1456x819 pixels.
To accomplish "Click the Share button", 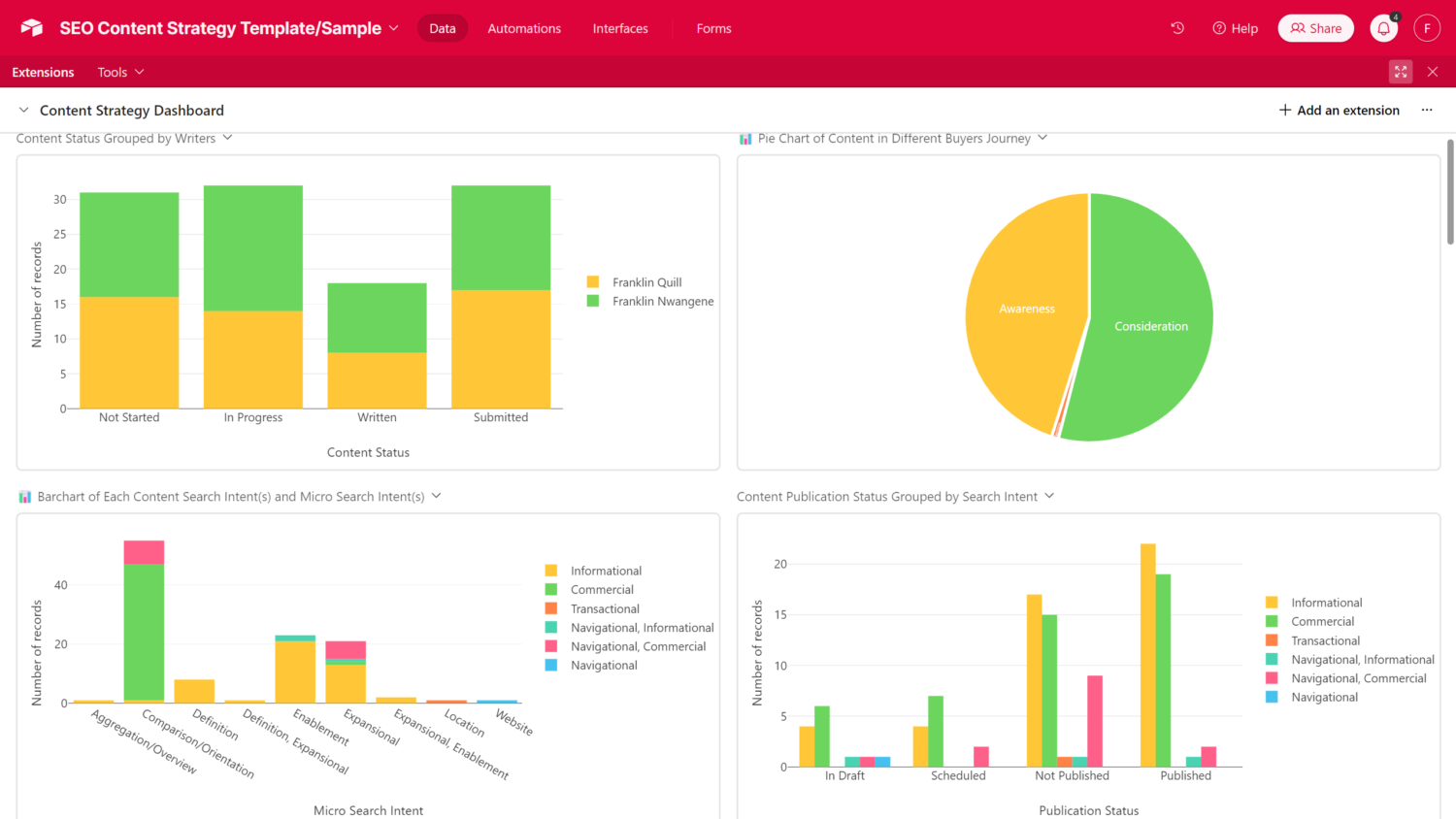I will 1315,28.
